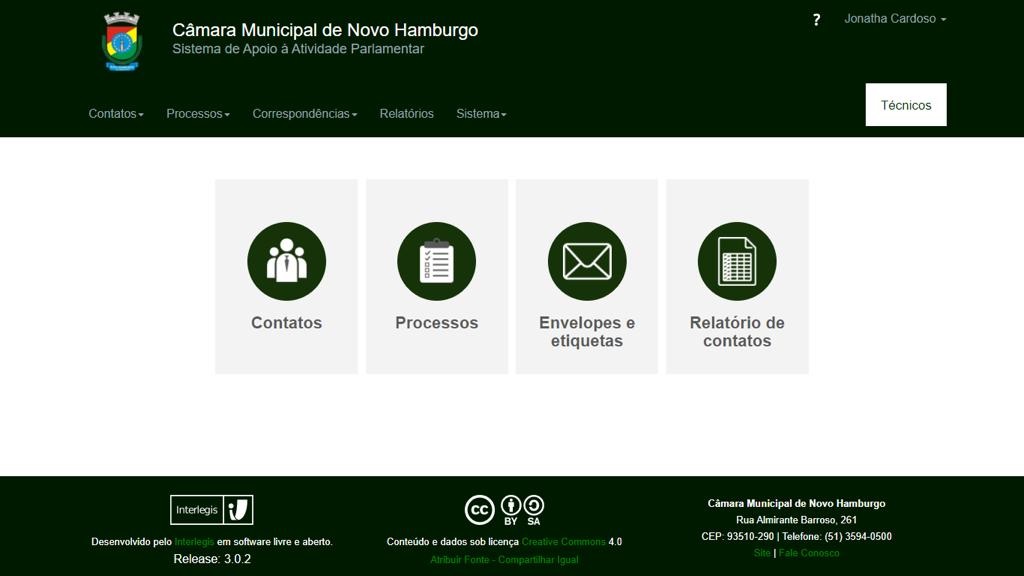1024x576 pixels.
Task: Open the Relatório de contatos spreadsheet icon
Action: coord(737,261)
